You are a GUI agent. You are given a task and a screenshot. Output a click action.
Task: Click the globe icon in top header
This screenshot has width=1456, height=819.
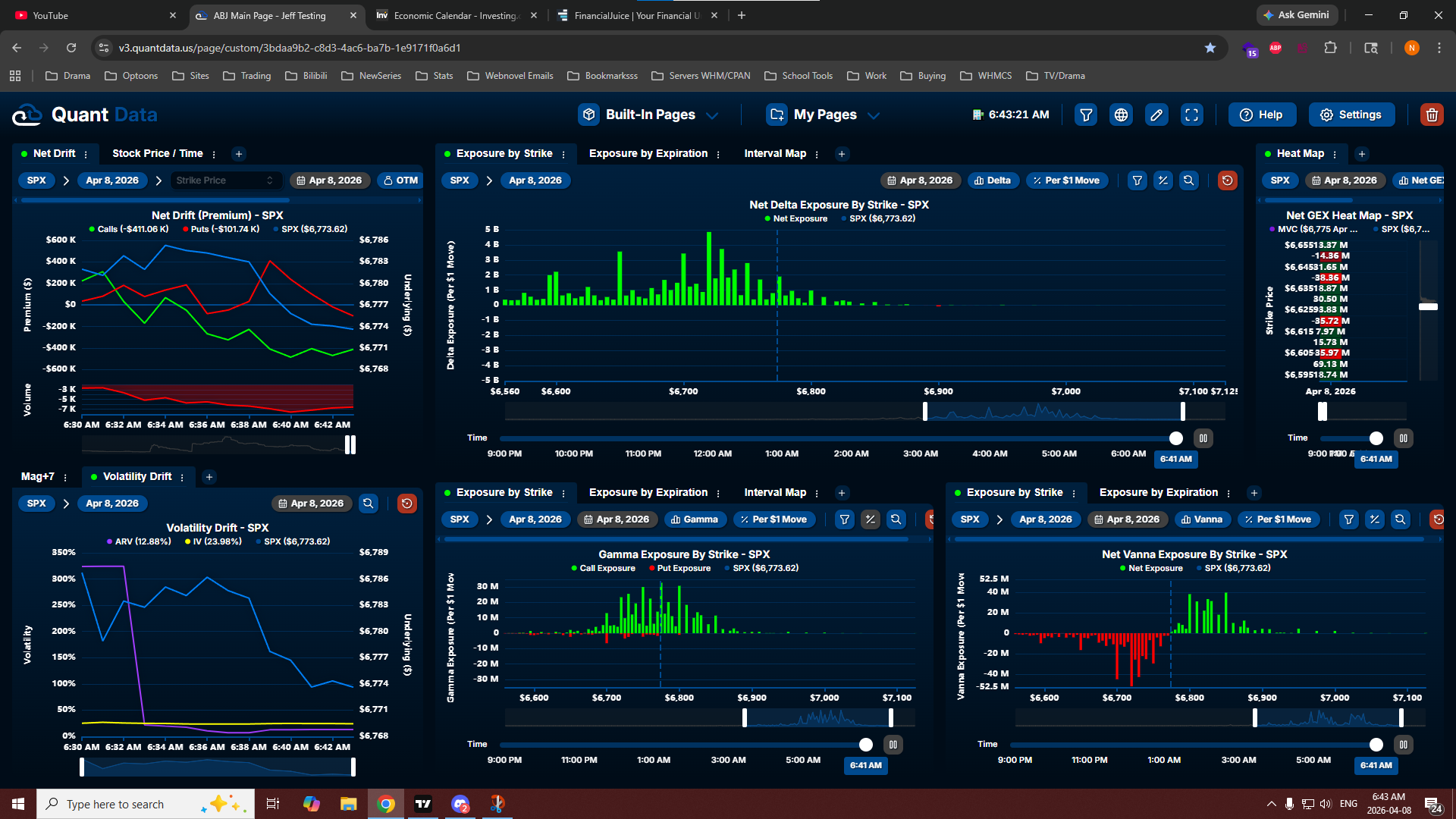pyautogui.click(x=1121, y=115)
